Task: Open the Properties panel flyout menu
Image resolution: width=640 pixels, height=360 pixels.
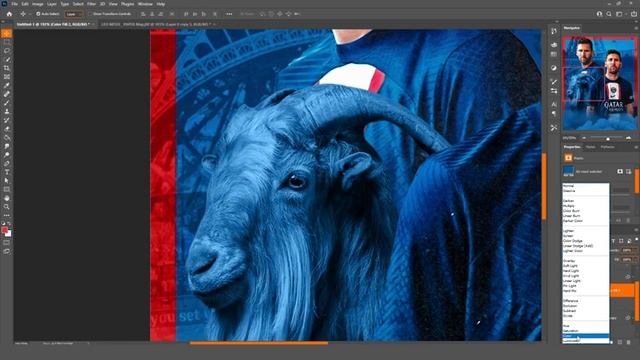Action: (x=636, y=147)
